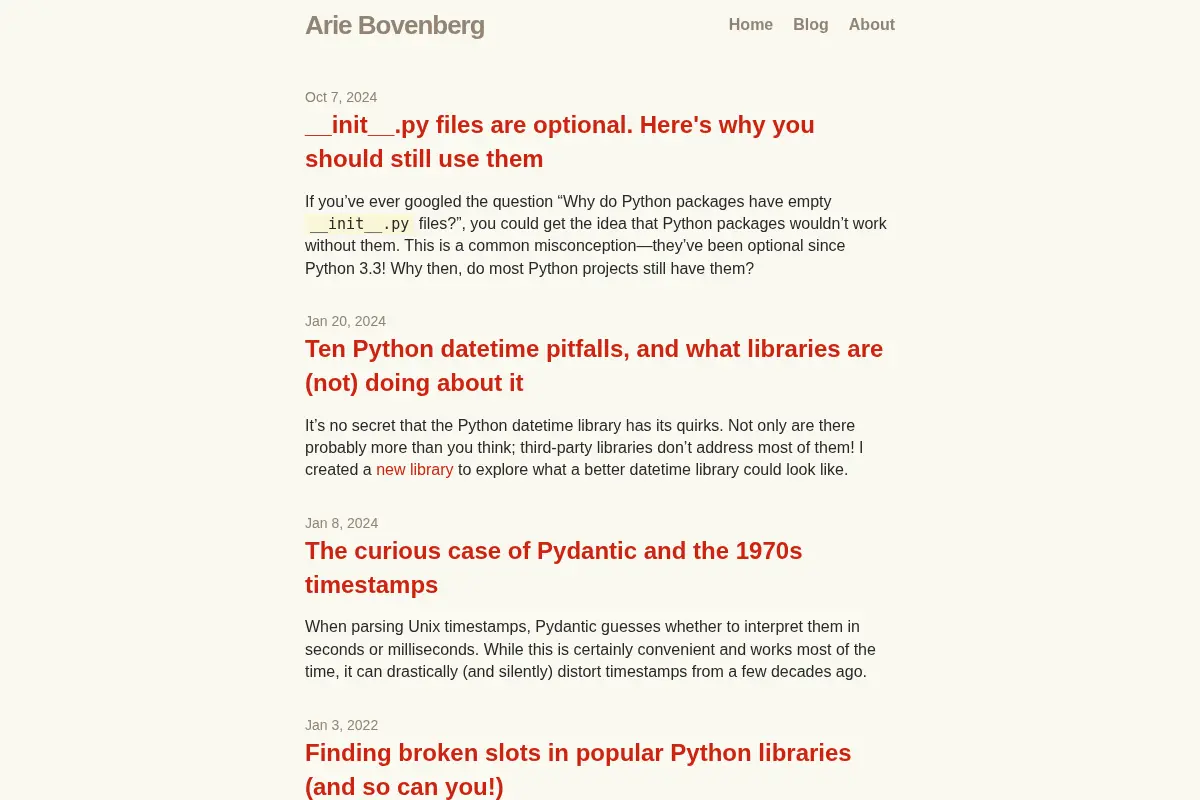Viewport: 1200px width, 800px height.
Task: Open the Pydantic 1970s timestamps article
Action: point(554,568)
